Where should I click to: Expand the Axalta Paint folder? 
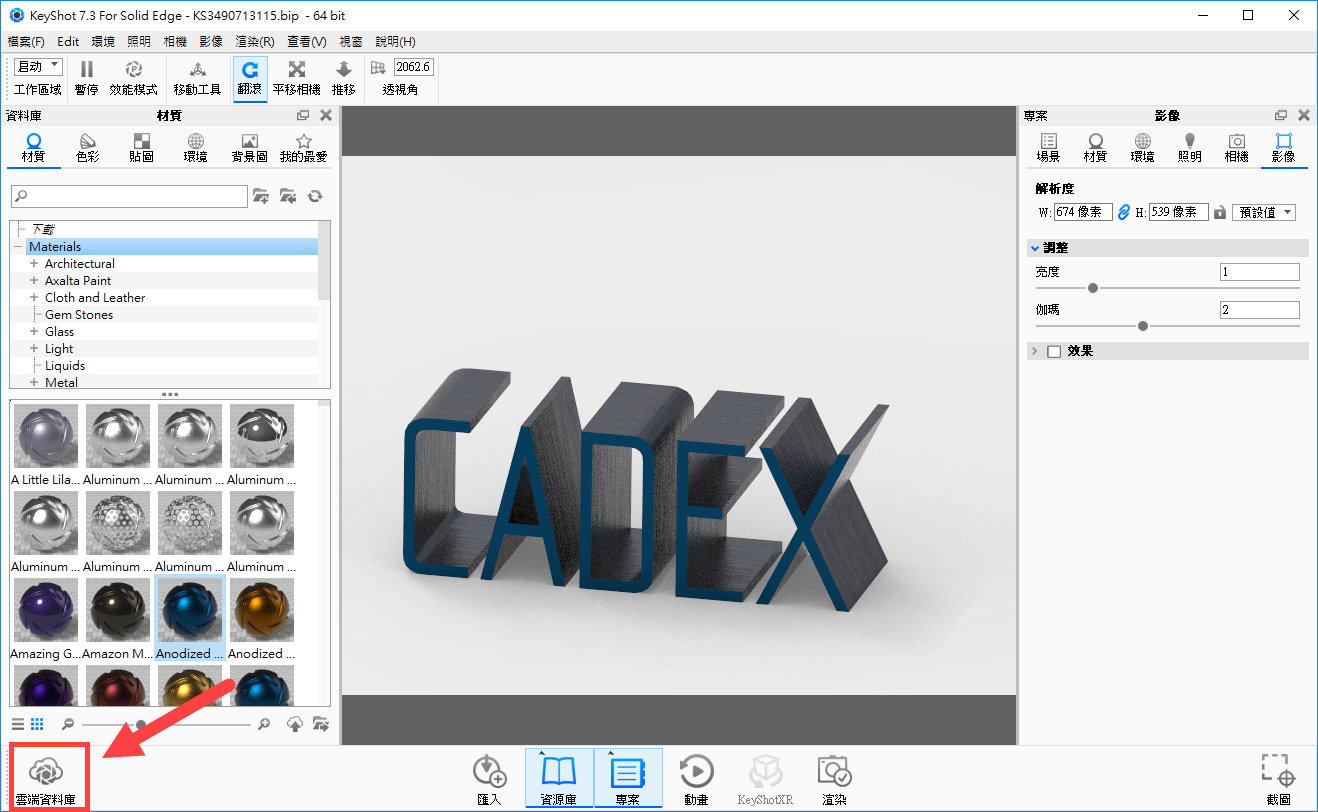click(34, 281)
